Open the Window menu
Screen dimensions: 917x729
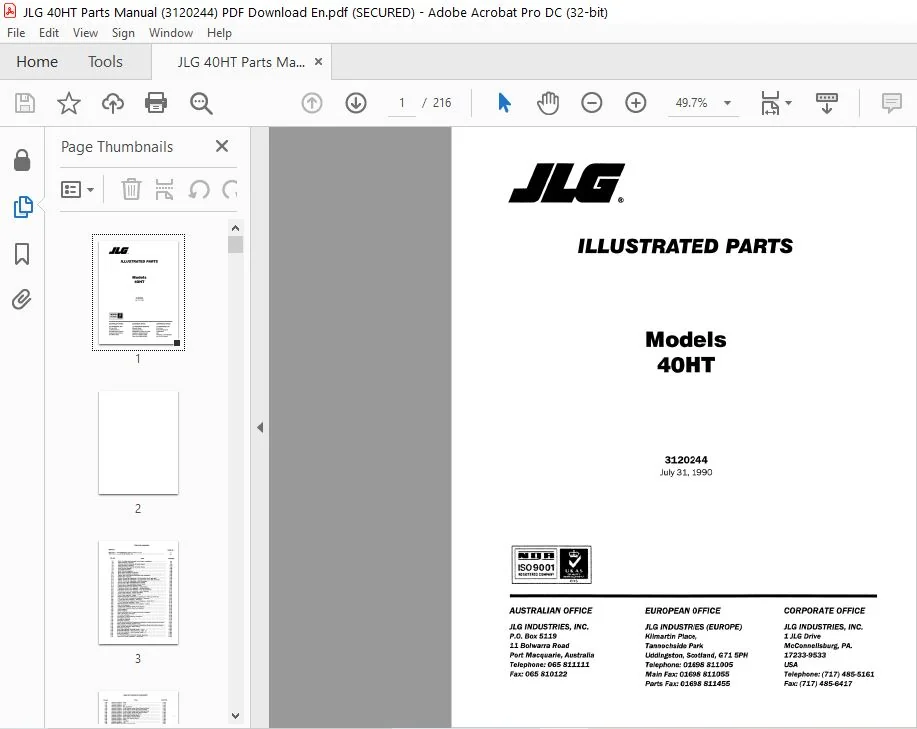[171, 33]
